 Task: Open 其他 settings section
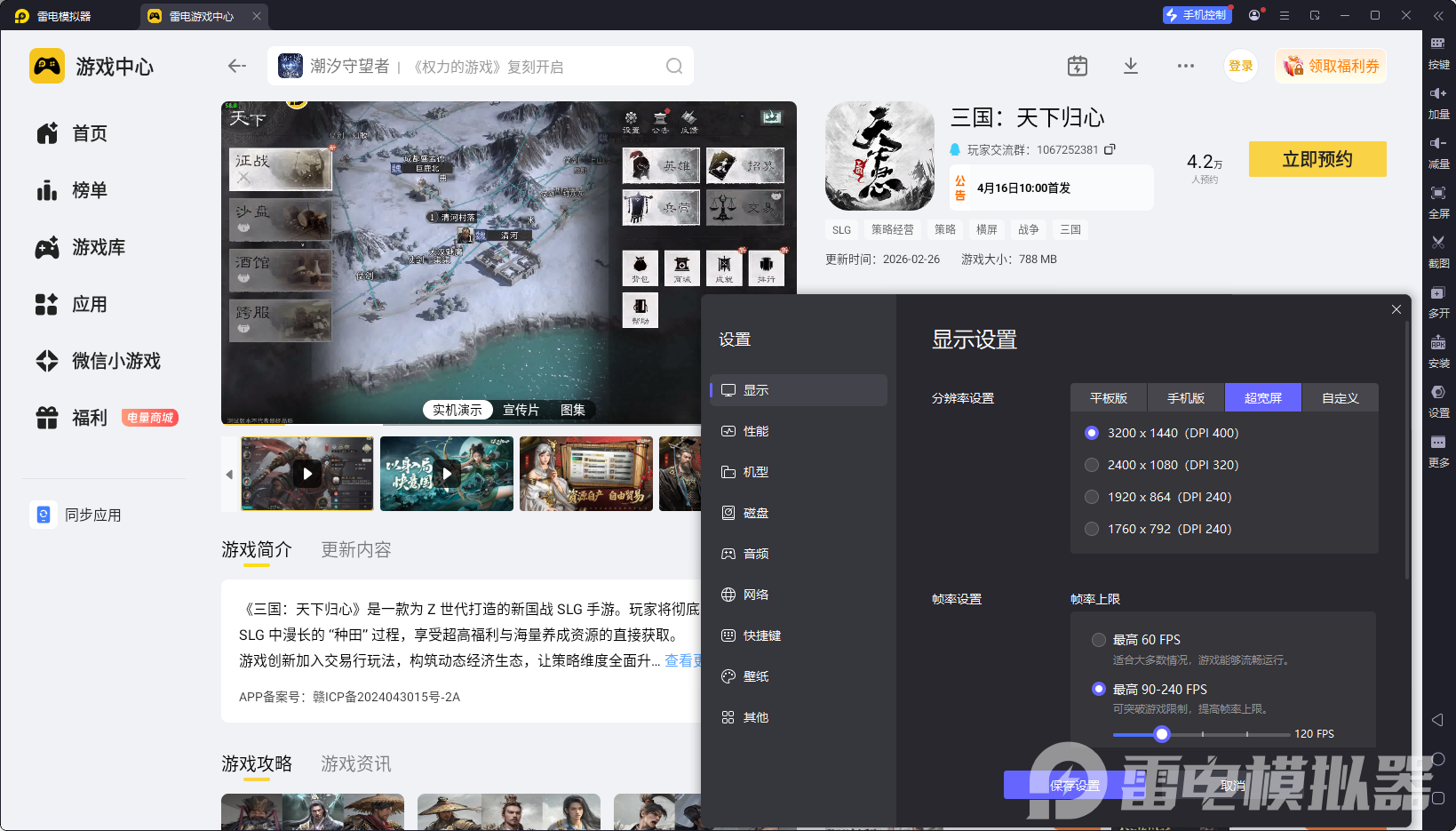pyautogui.click(x=799, y=717)
